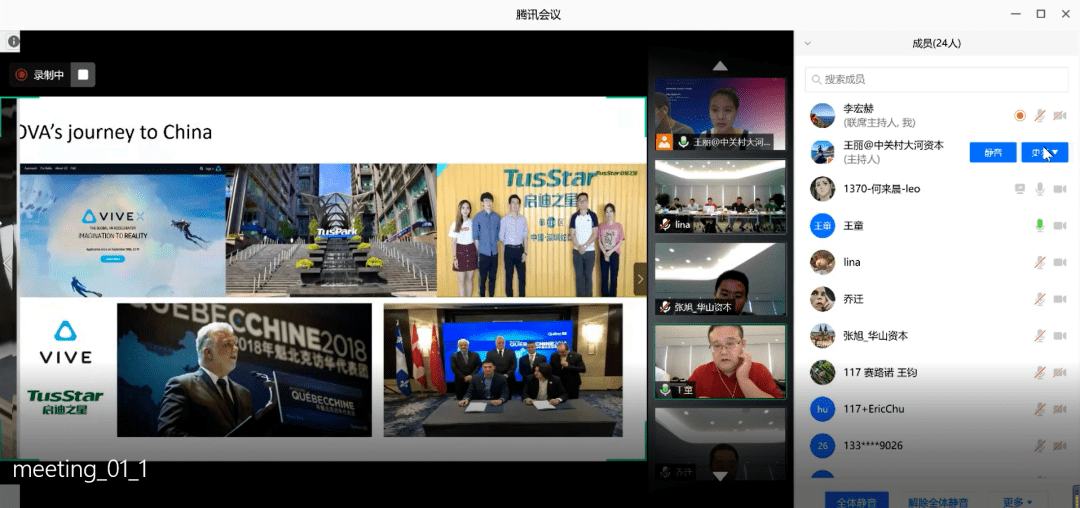
Task: Click lina's camera icon in member list
Action: (1060, 262)
